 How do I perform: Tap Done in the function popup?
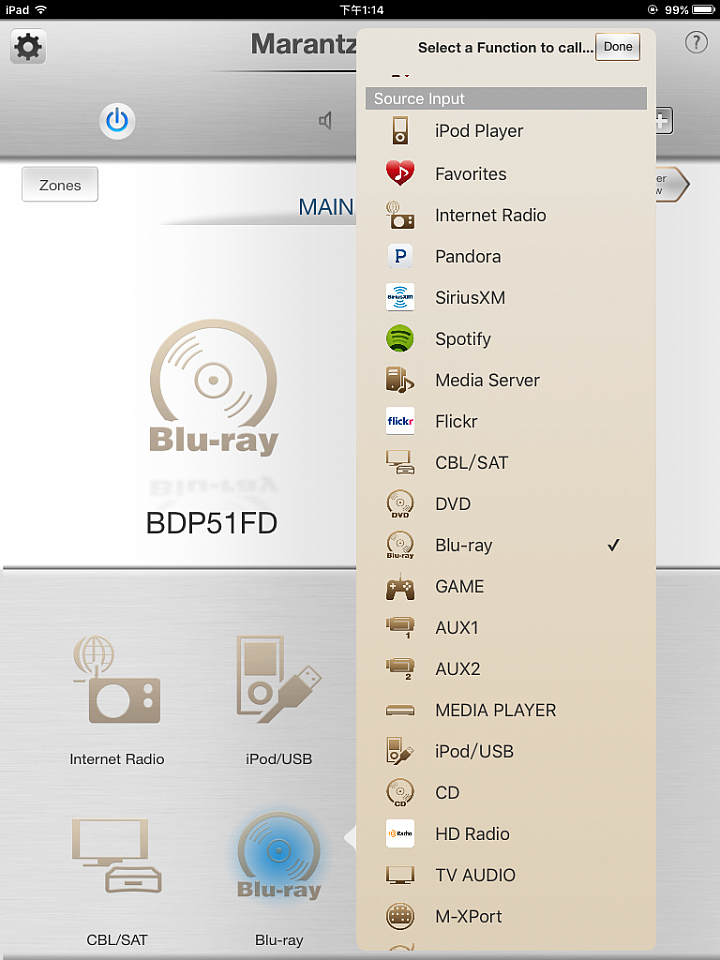click(618, 47)
